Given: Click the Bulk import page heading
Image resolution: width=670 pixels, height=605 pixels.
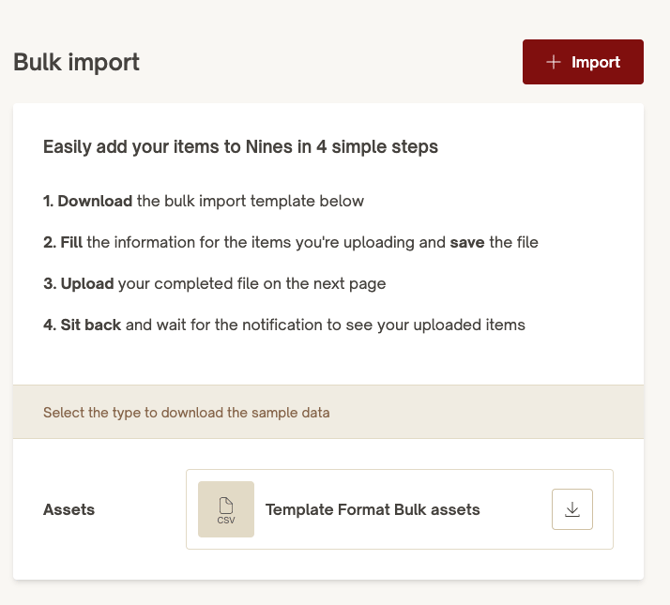Looking at the screenshot, I should (76, 62).
